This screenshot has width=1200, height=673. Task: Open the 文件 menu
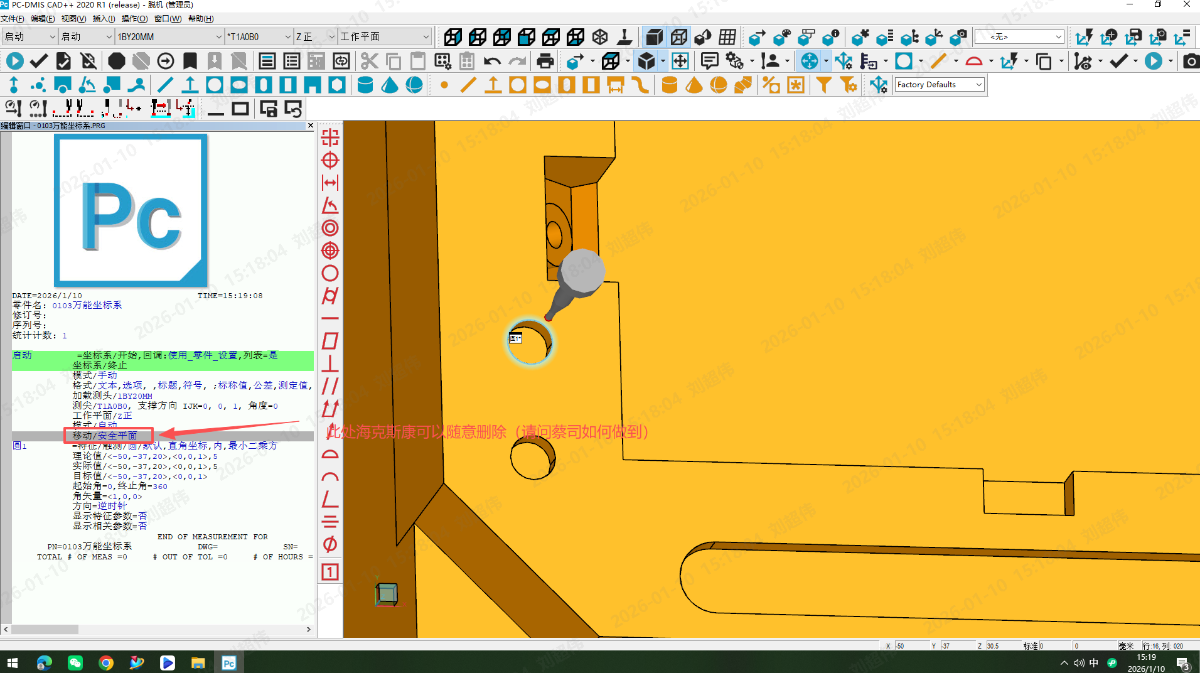12,18
